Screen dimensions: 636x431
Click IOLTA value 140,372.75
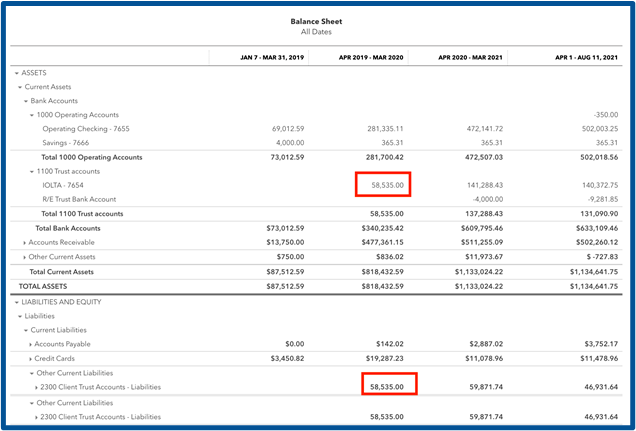[600, 185]
